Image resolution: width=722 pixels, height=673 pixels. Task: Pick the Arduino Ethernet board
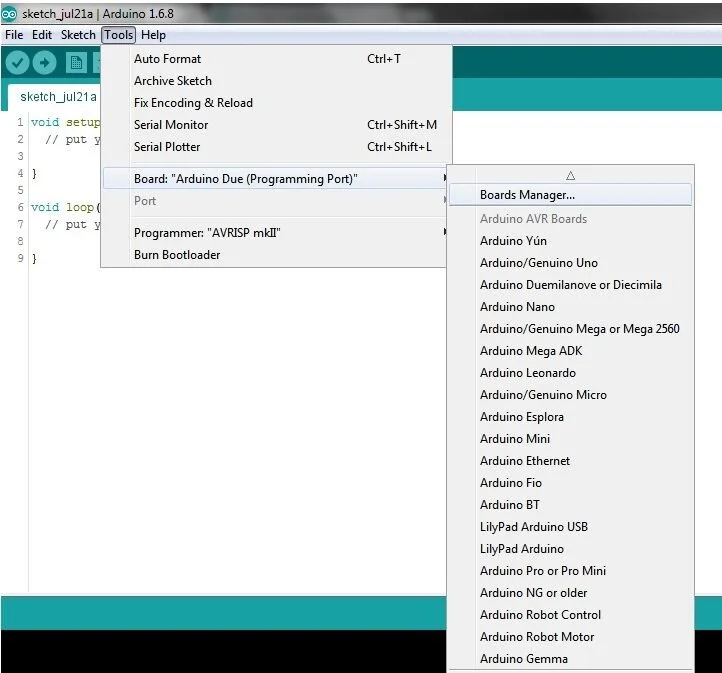coord(570,461)
